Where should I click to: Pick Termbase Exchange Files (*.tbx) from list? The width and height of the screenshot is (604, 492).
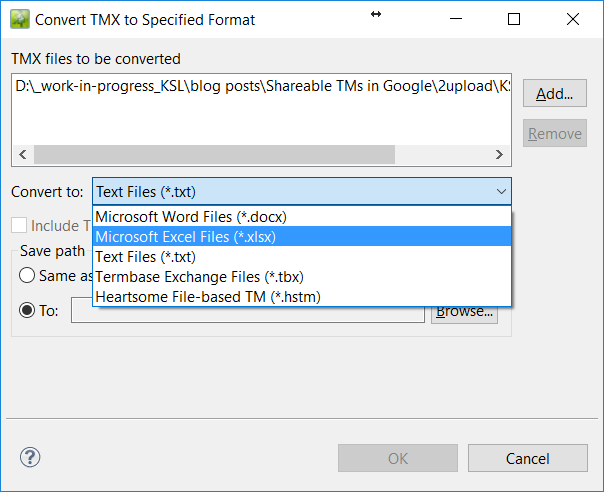pyautogui.click(x=302, y=277)
